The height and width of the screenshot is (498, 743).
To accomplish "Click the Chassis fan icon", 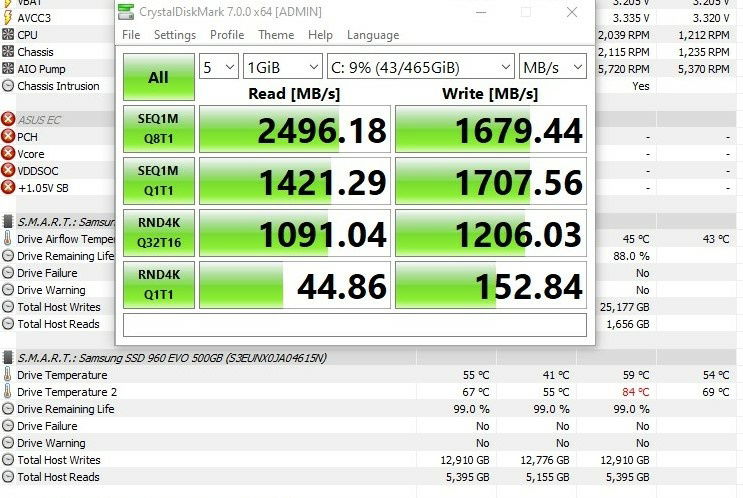I will (x=8, y=52).
